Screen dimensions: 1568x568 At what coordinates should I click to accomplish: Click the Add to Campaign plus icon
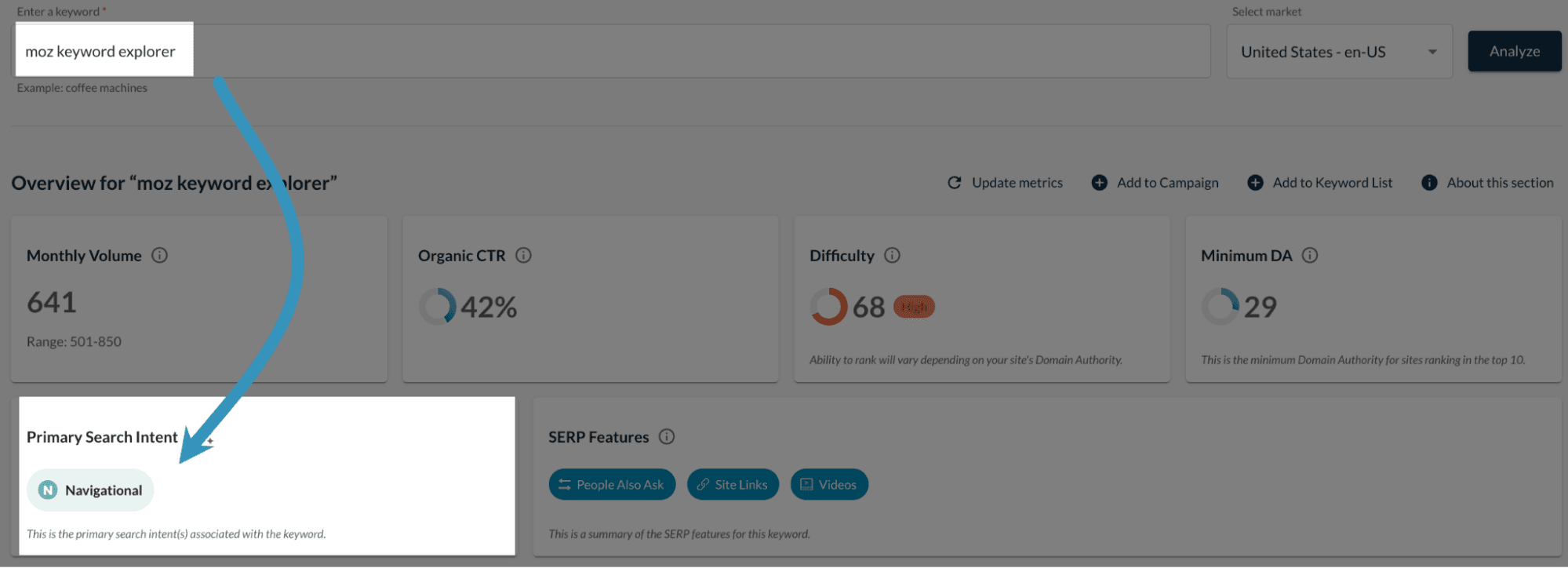[x=1099, y=182]
